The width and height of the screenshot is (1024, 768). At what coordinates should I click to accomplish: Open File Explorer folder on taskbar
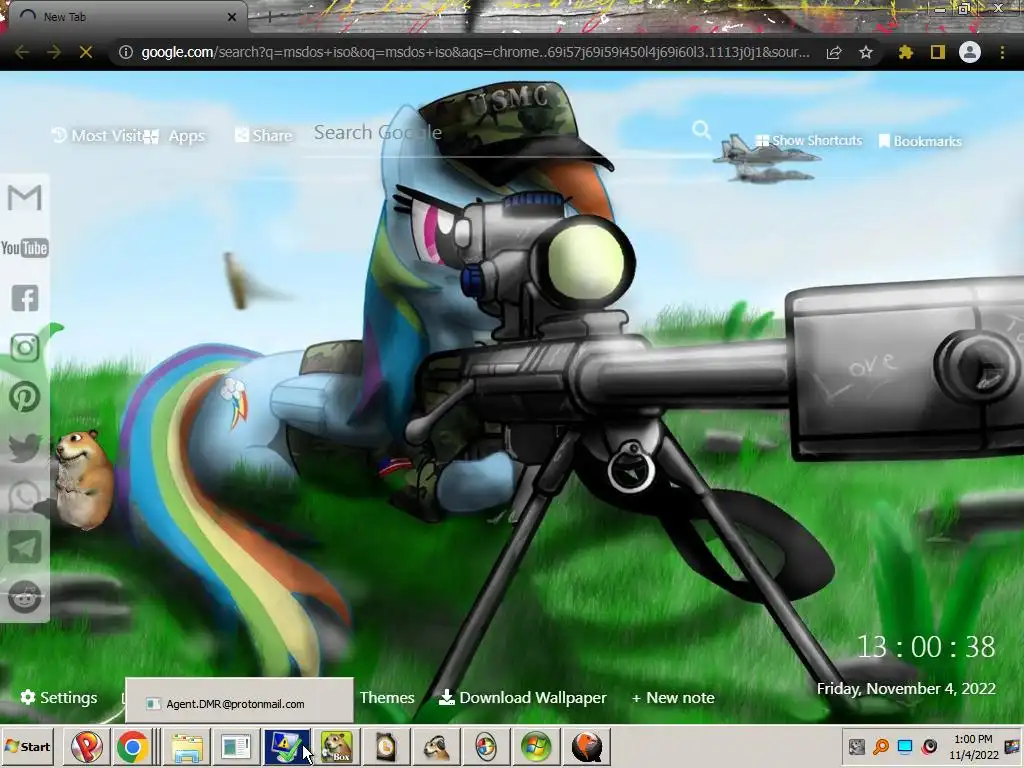coord(187,746)
